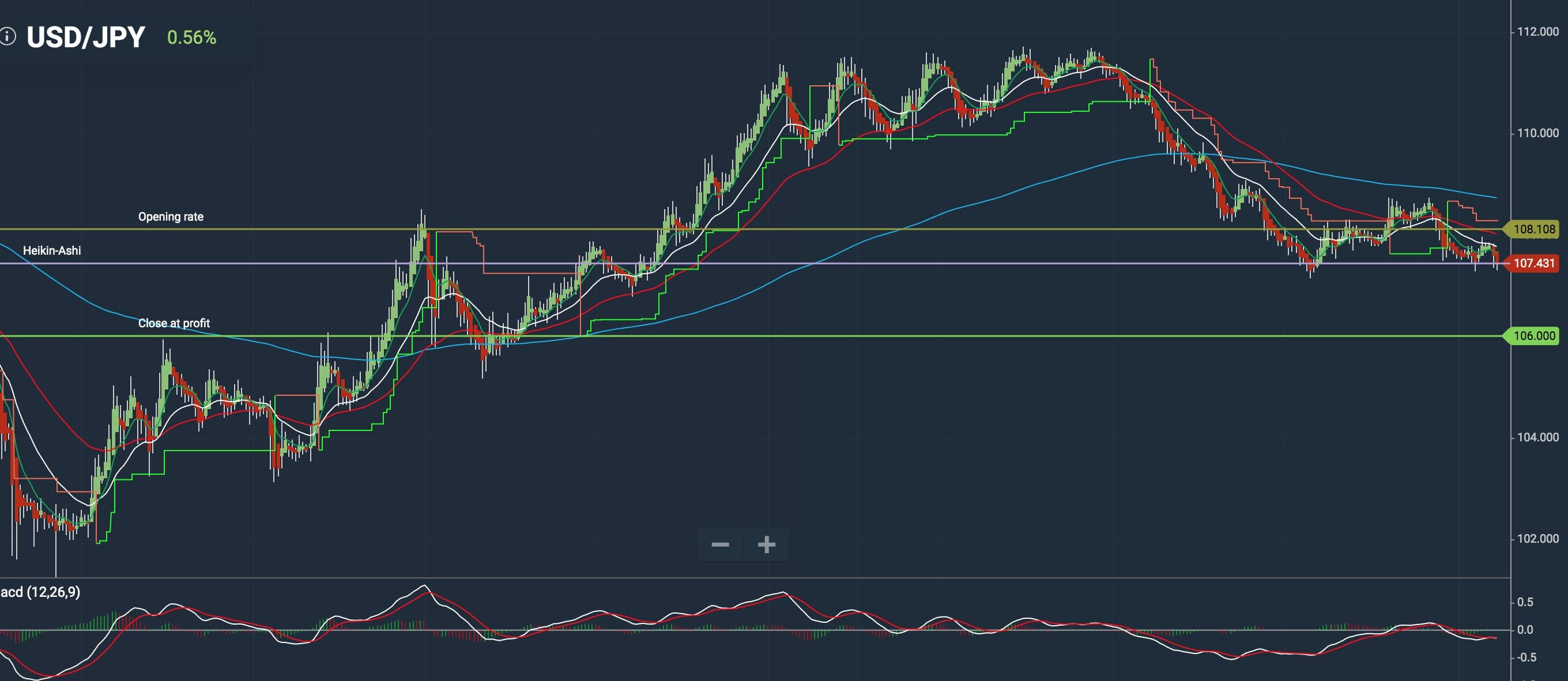Screen dimensions: 1568x681
Task: Click the 102.000 price axis label
Action: click(1538, 539)
